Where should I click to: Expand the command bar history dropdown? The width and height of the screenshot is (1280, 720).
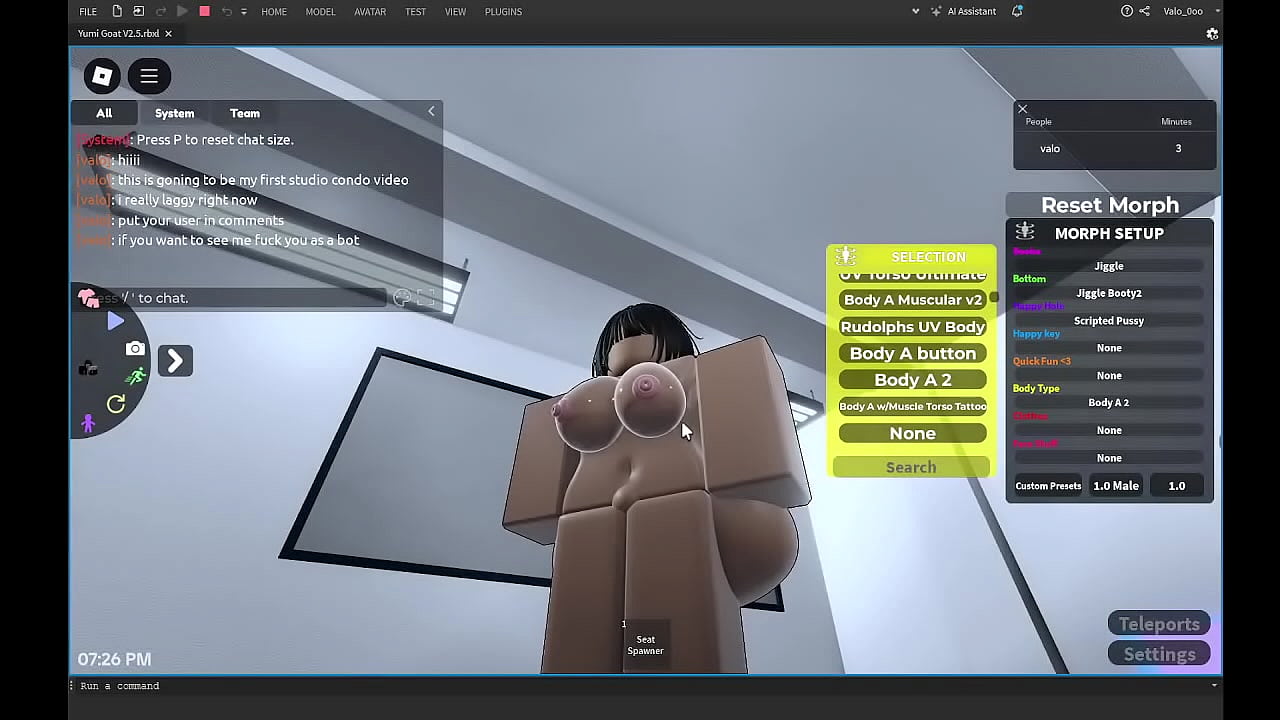pos(1214,686)
